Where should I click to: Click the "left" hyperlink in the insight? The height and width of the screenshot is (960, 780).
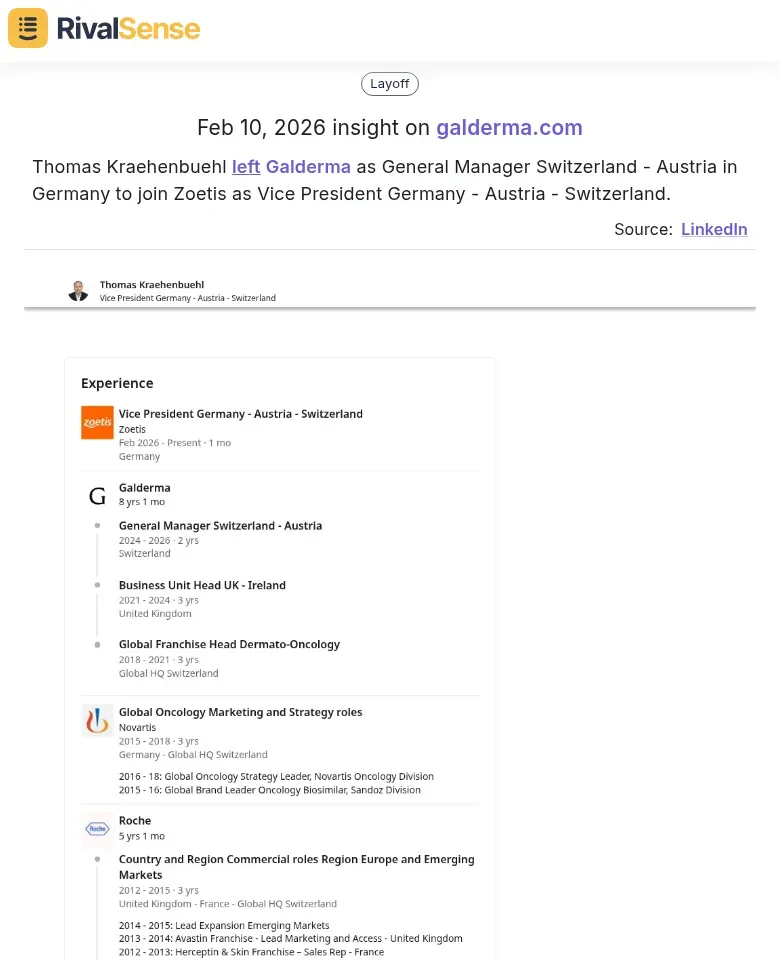point(246,167)
